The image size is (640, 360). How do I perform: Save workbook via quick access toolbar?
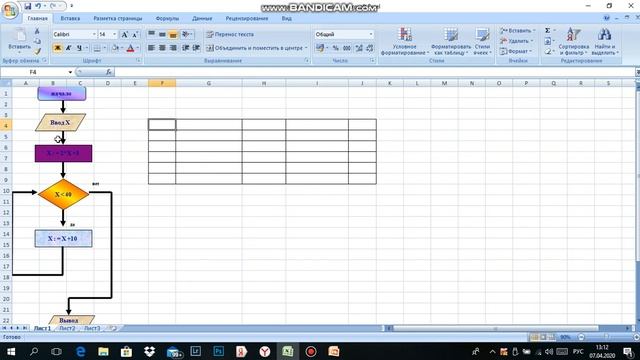tap(27, 6)
